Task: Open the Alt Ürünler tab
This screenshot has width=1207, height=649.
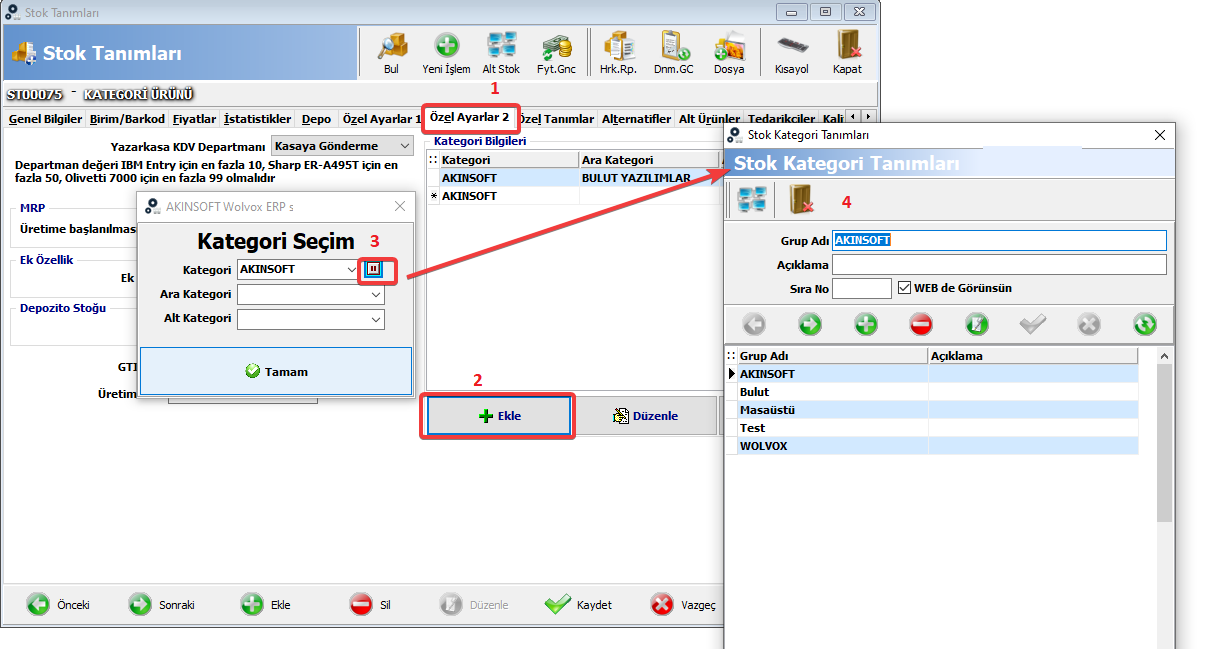Action: click(709, 119)
